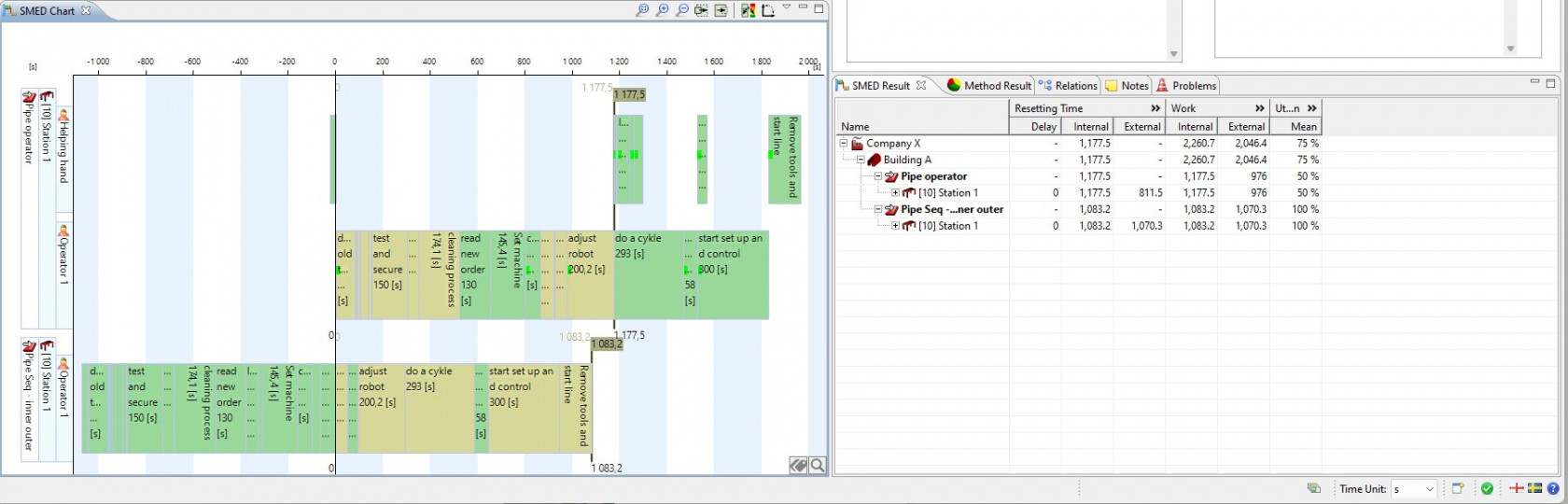The width and height of the screenshot is (1568, 504).
Task: Click the red-green color scale icon
Action: coord(749,10)
